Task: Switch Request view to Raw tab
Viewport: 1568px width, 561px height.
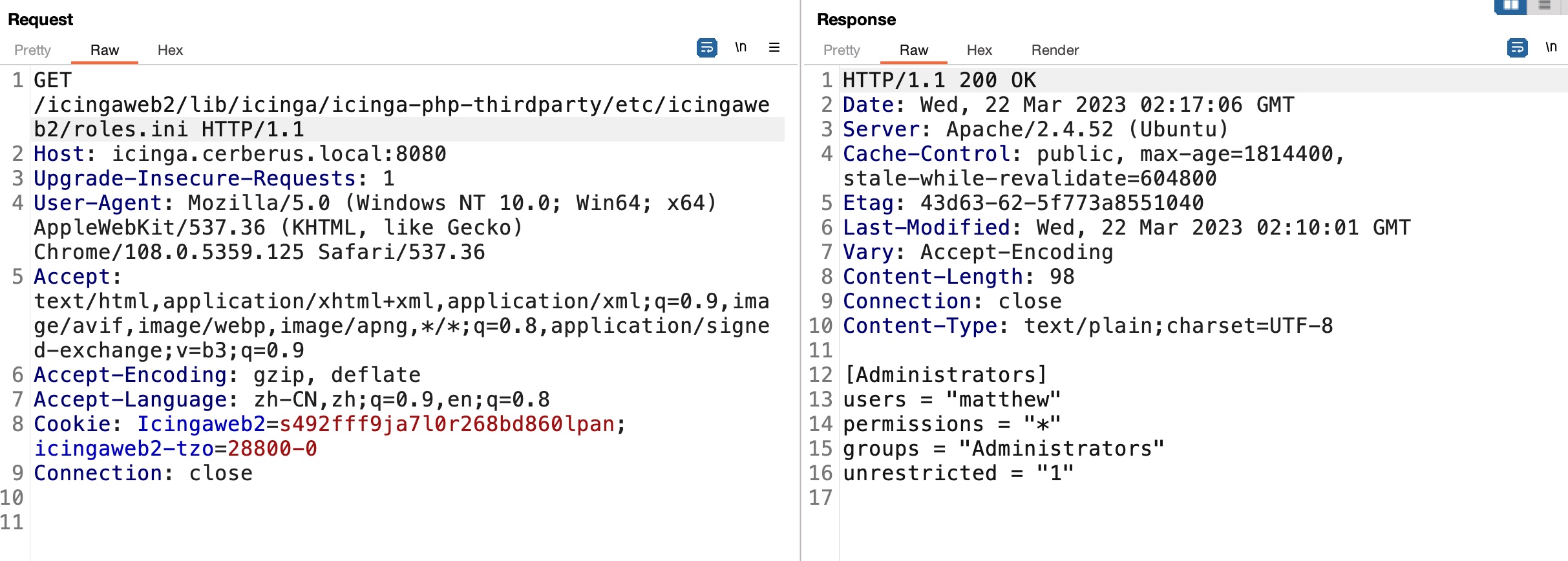Action: 105,50
